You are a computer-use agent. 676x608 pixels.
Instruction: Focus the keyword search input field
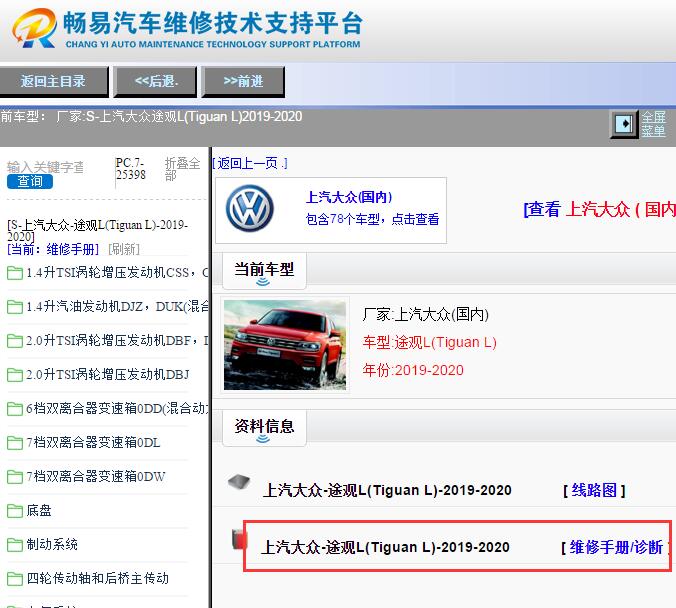46,167
